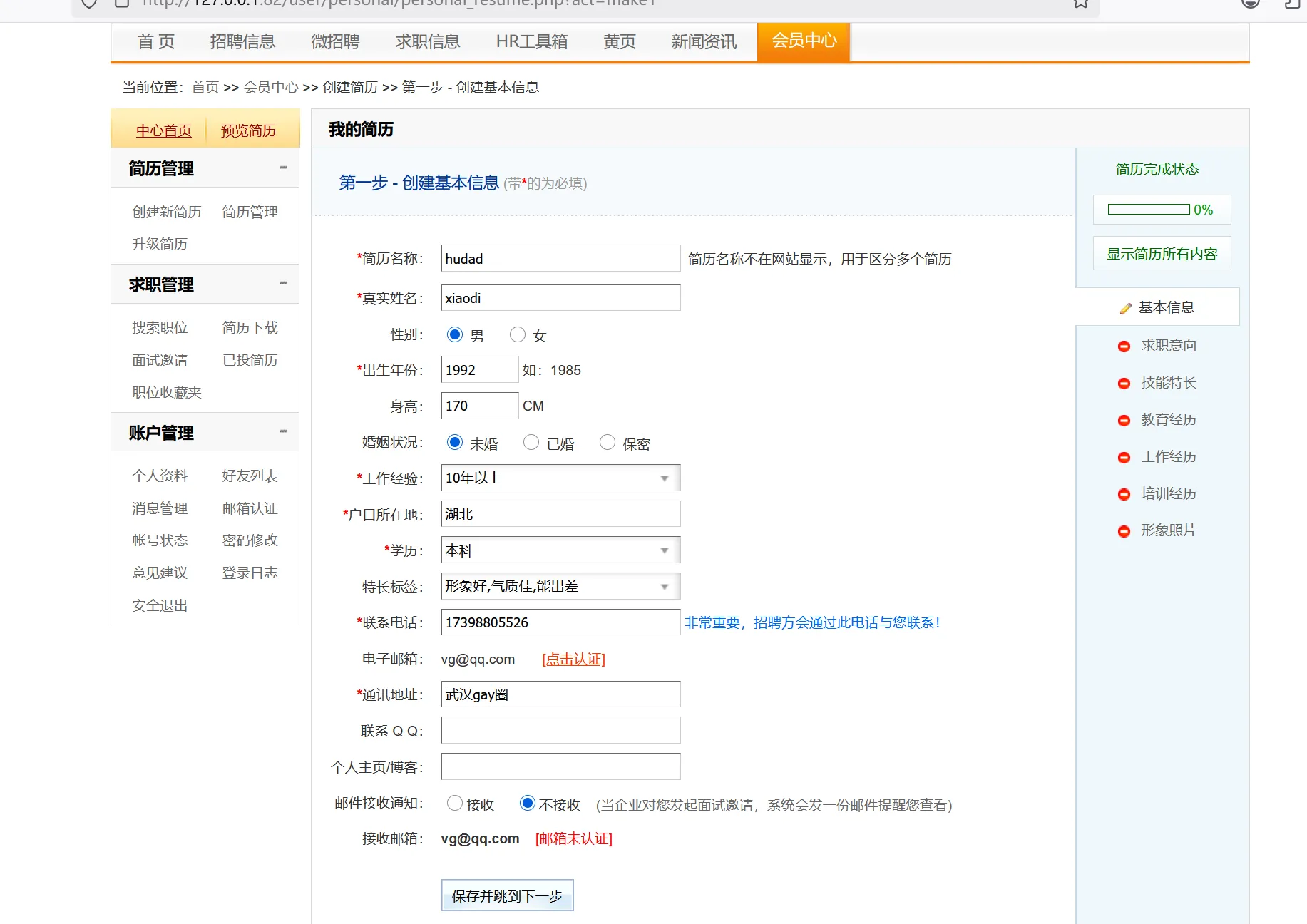Click the red icon next to 形象照片
1307x924 pixels.
[x=1124, y=531]
